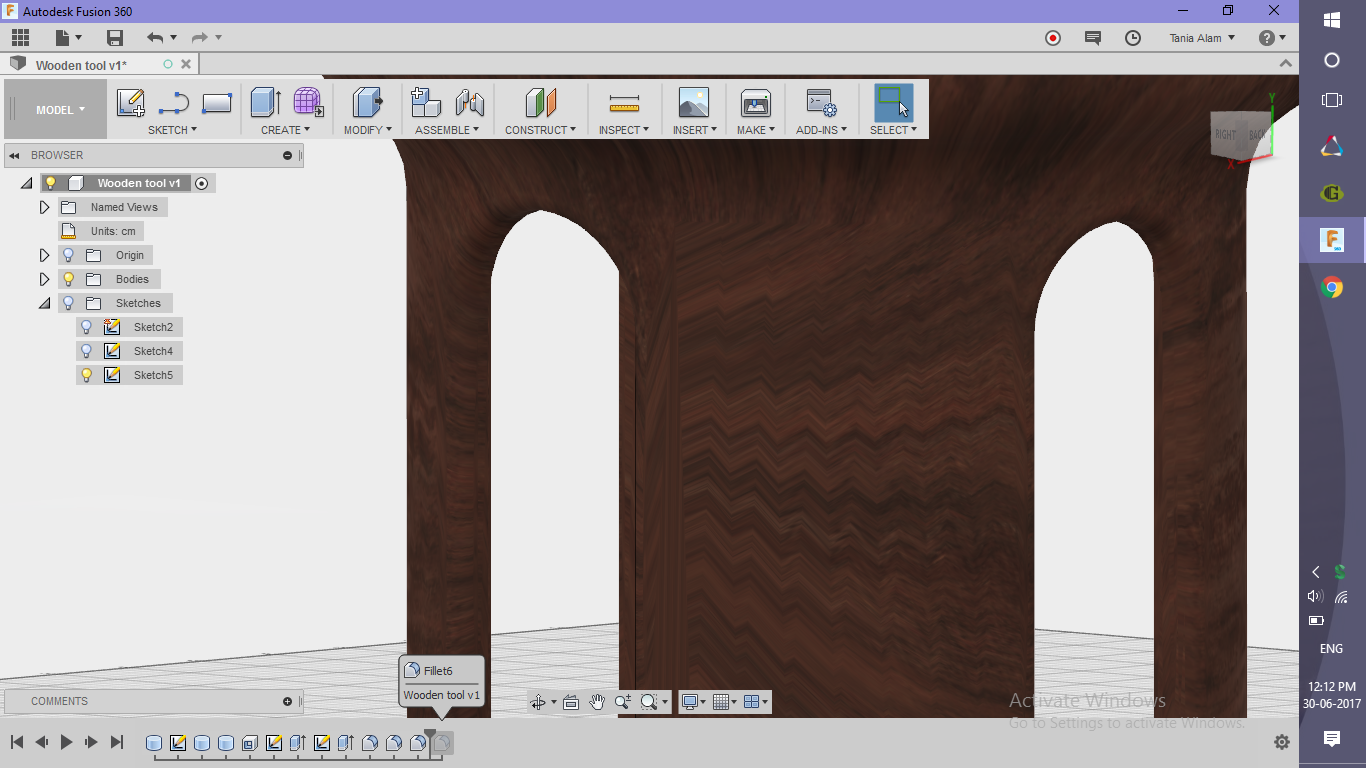Activate the Select tool

(x=893, y=102)
